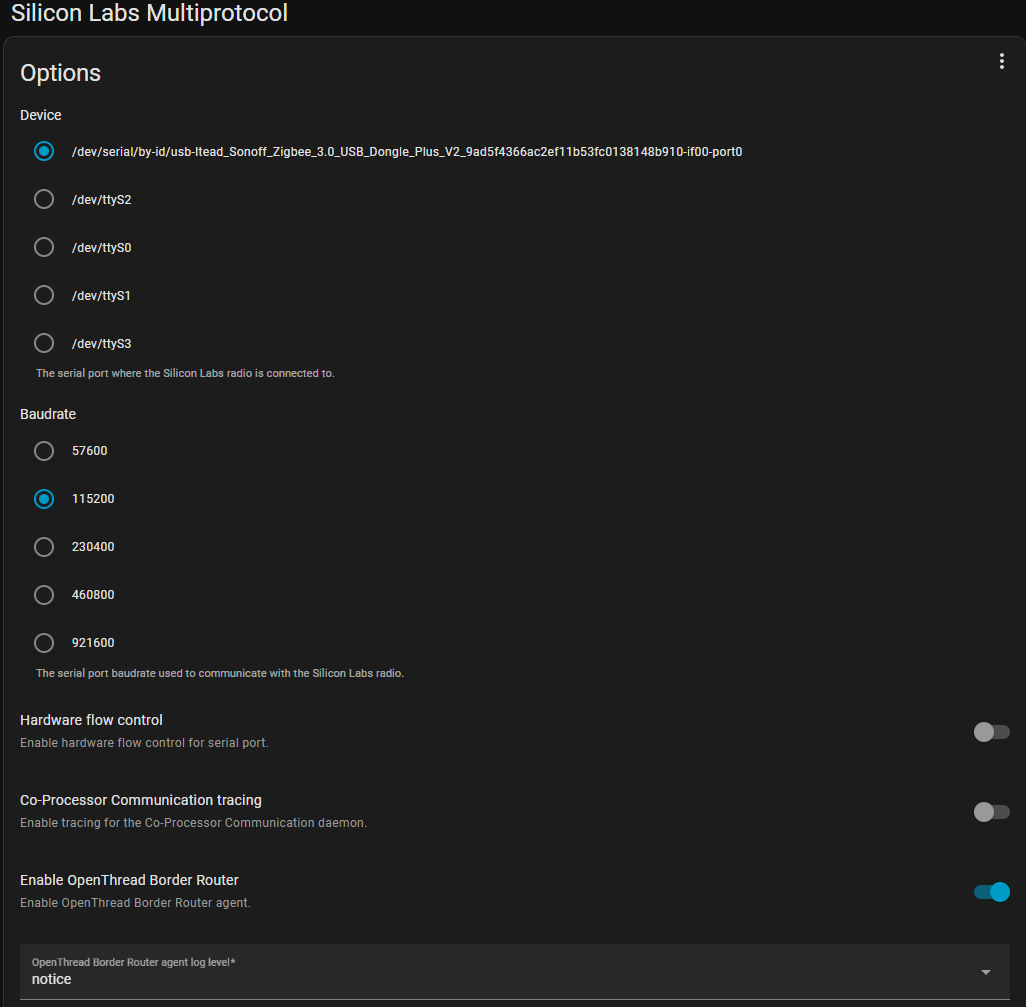
Task: Click the Device section label
Action: pos(41,115)
